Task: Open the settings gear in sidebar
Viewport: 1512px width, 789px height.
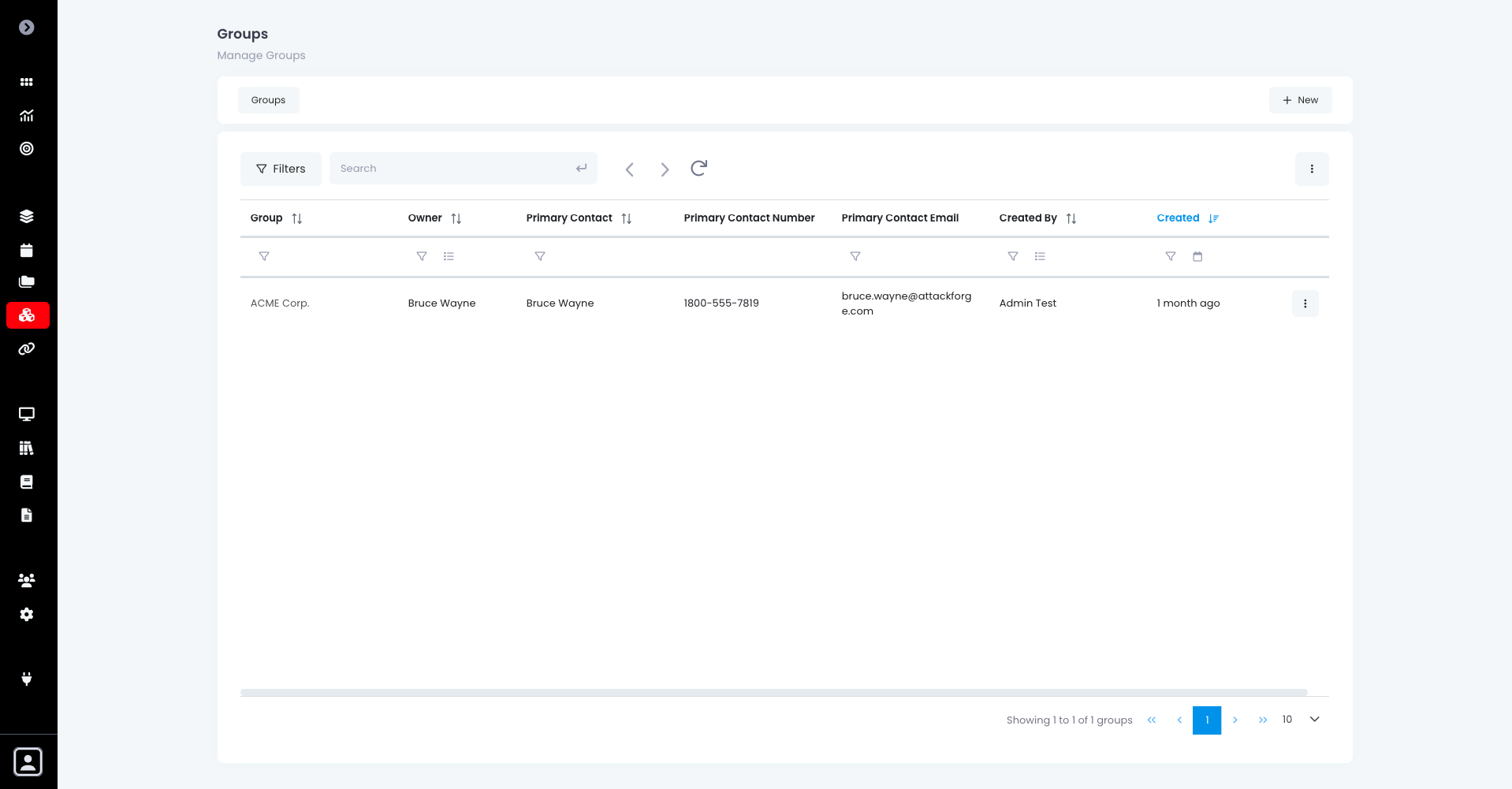Action: click(27, 614)
